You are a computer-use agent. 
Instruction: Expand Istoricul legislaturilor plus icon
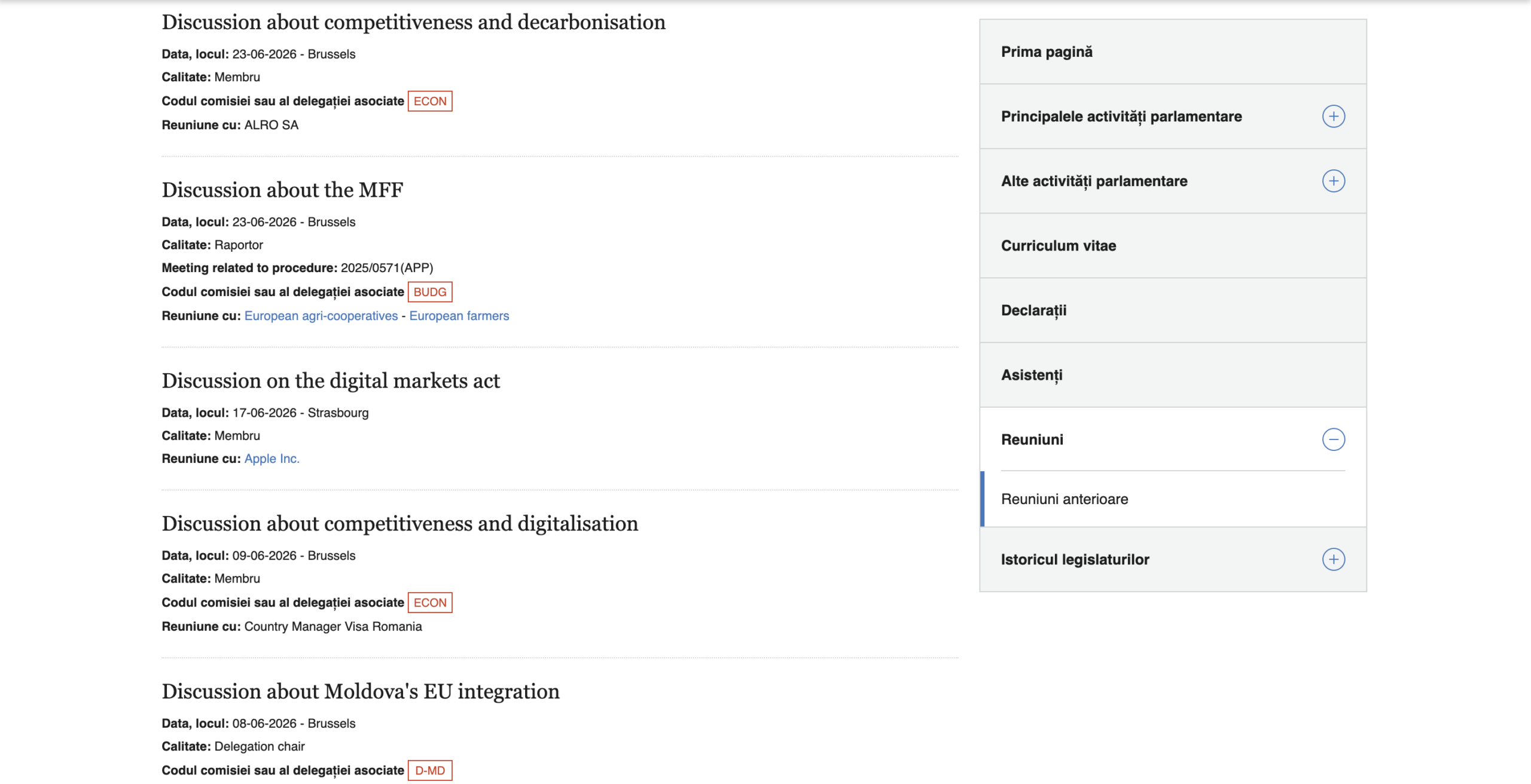click(1333, 559)
